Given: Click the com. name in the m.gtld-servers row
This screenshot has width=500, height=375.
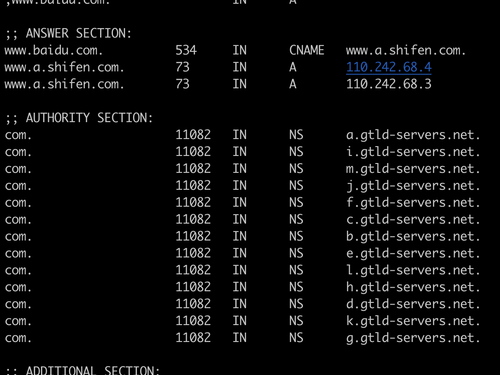Looking at the screenshot, I should [18, 169].
